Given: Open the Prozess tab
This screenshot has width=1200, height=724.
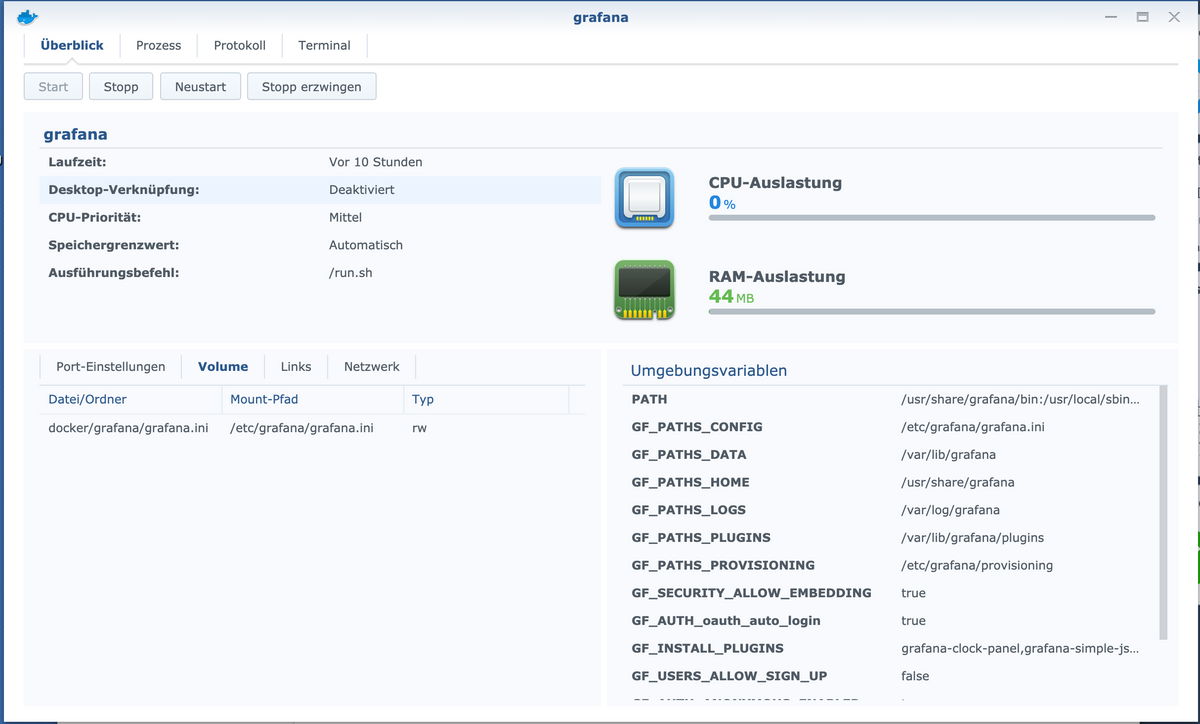Looking at the screenshot, I should tap(159, 45).
